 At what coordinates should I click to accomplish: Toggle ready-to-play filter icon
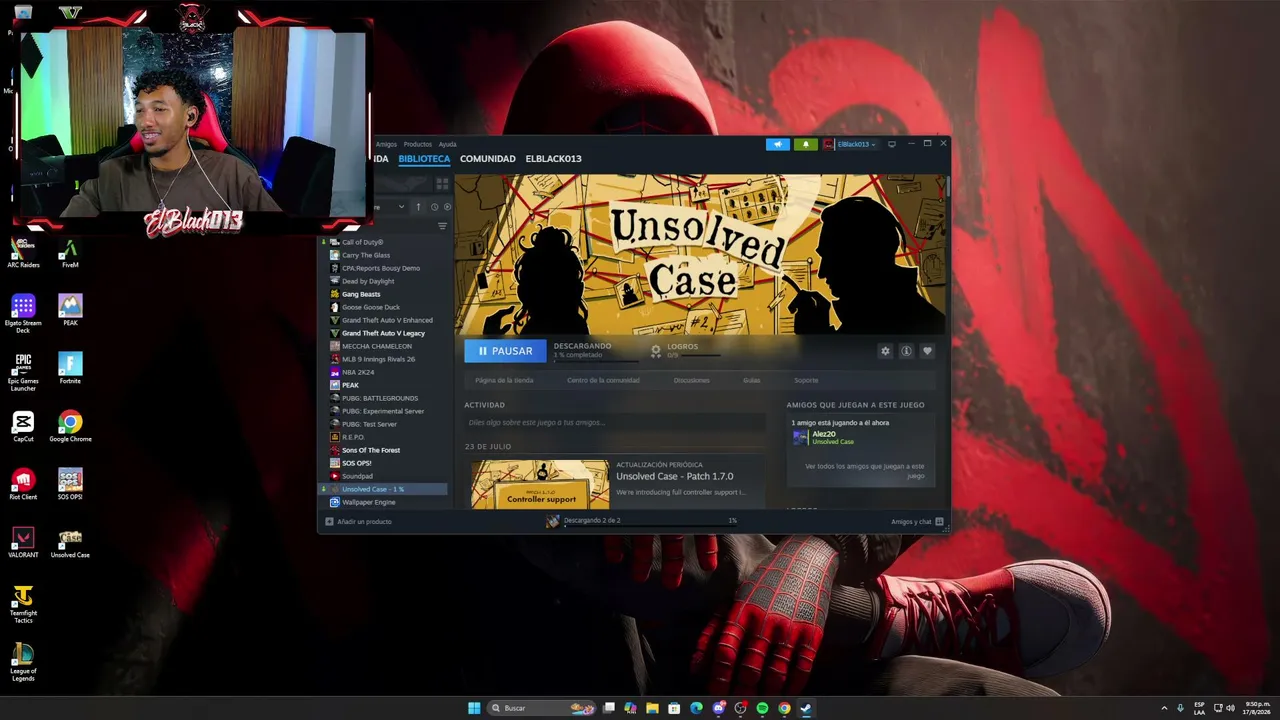[x=447, y=207]
